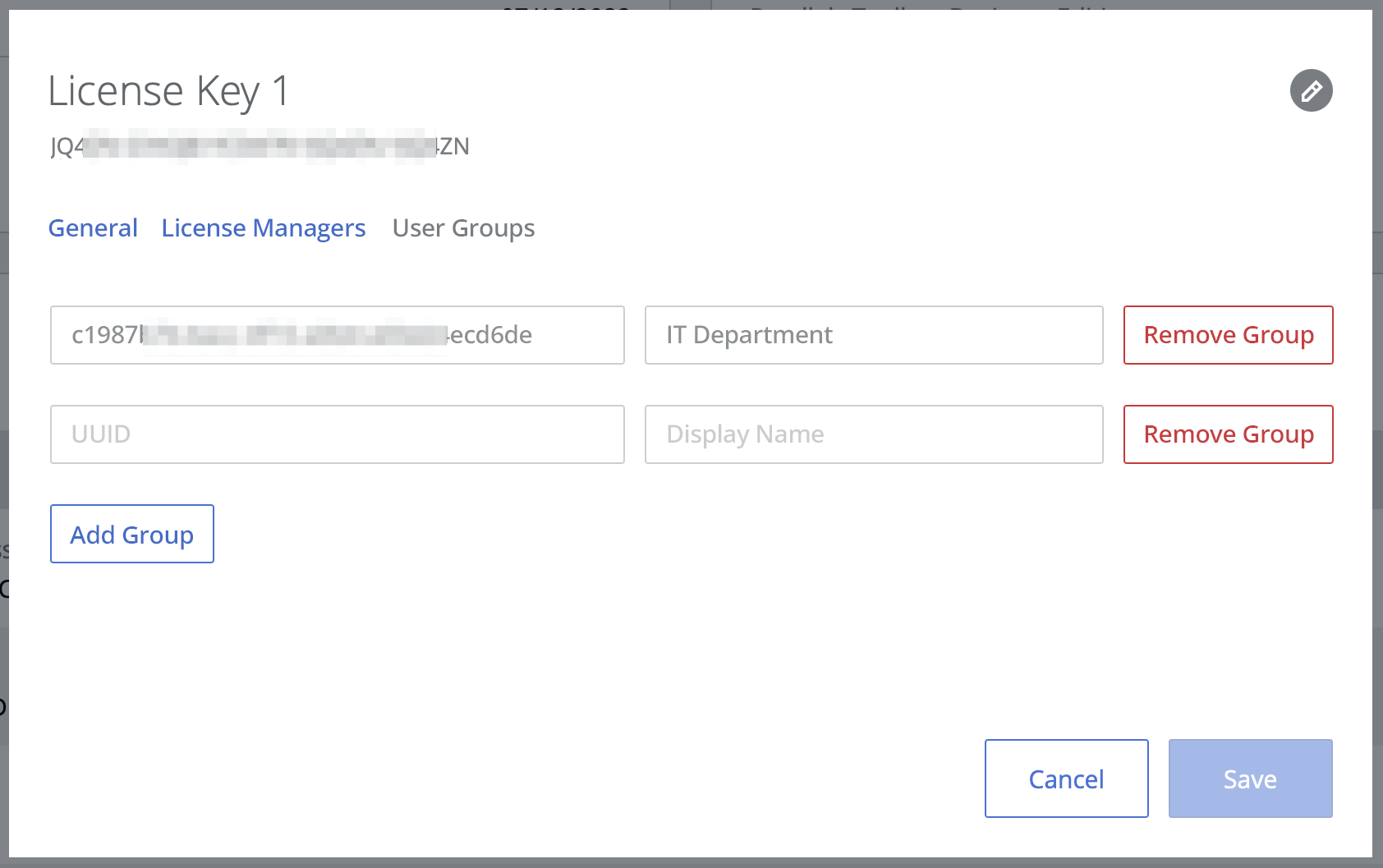Image resolution: width=1383 pixels, height=868 pixels.
Task: Click the blank dialog area under Add Group
Action: [493, 649]
